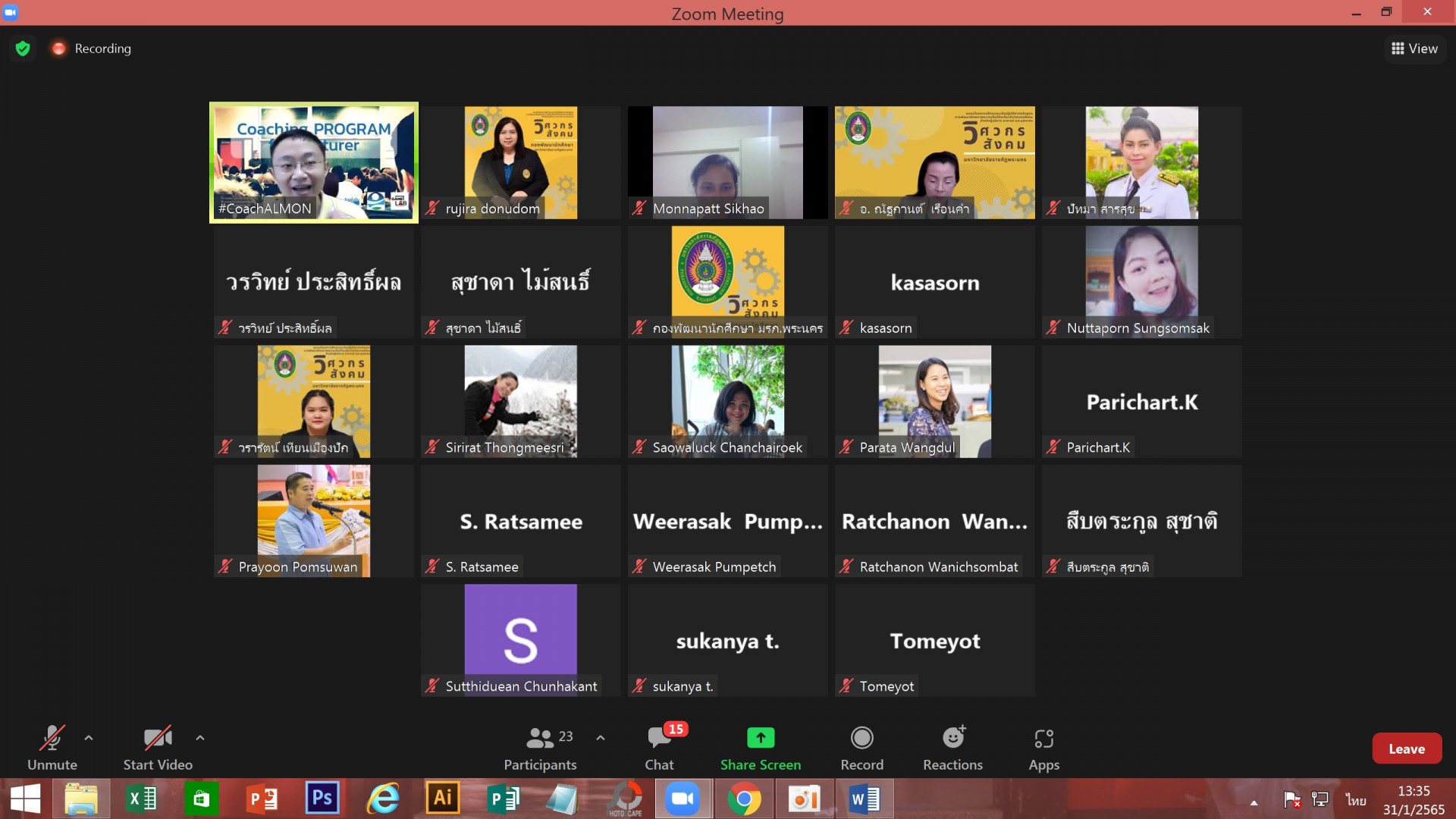Expand the Participants options chevron
The width and height of the screenshot is (1456, 819).
pos(601,737)
